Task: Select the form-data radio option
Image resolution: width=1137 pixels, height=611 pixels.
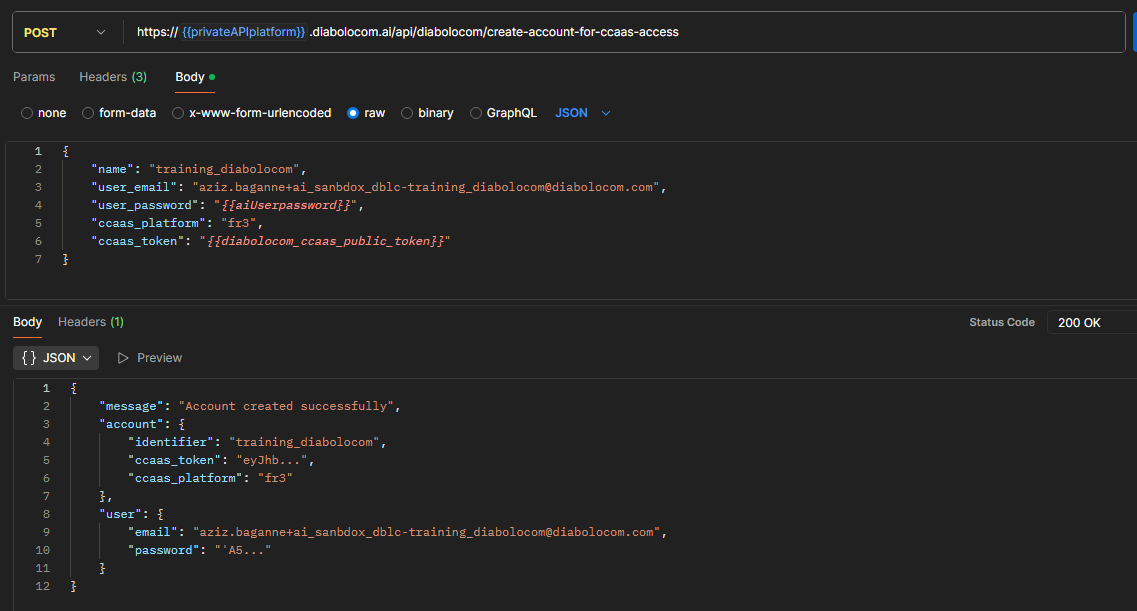Action: point(88,113)
